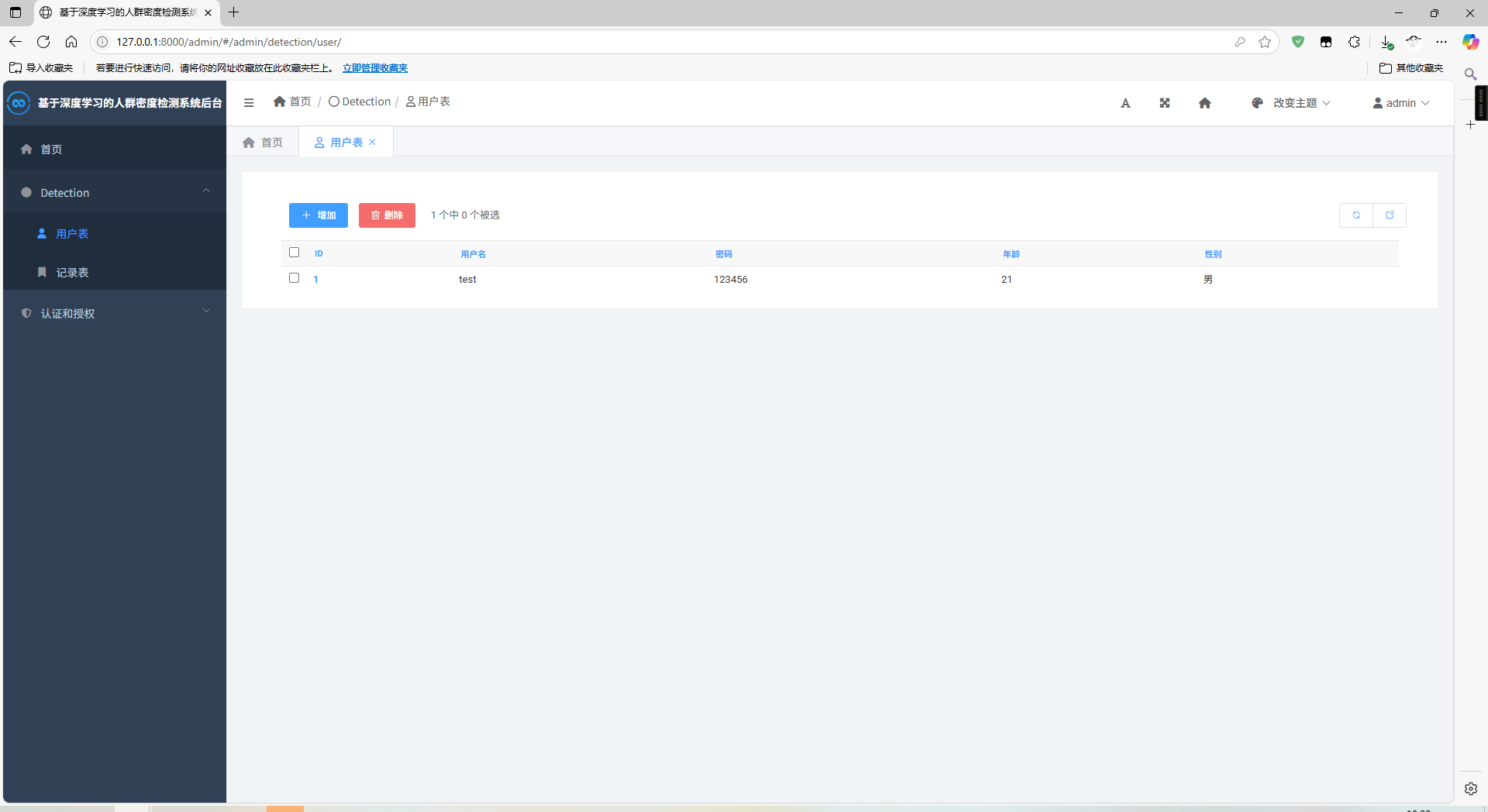Close the browser tab
The width and height of the screenshot is (1488, 812).
pos(208,12)
